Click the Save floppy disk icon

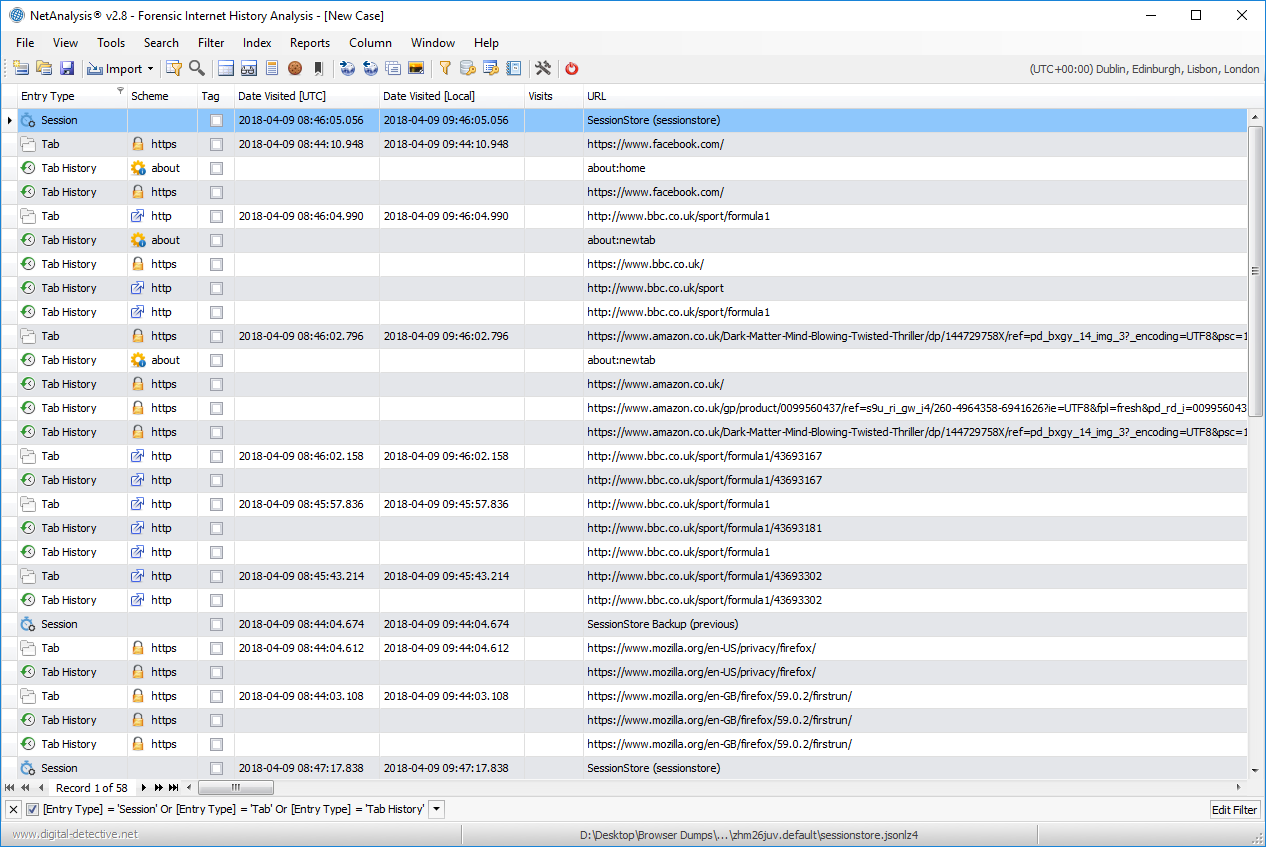[x=67, y=69]
